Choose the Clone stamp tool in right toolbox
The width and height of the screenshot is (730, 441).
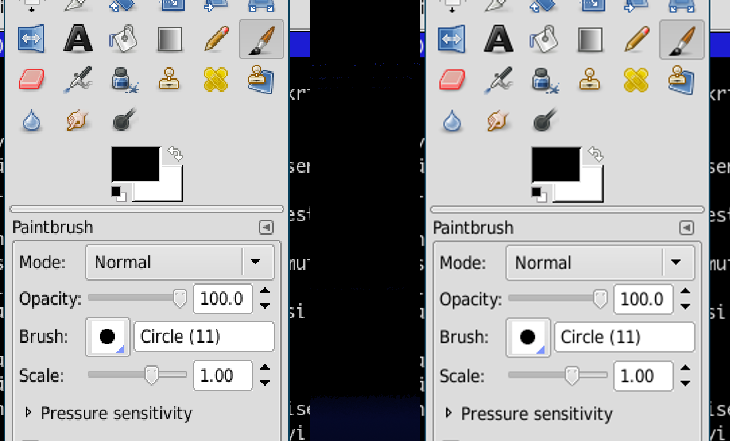click(x=591, y=79)
